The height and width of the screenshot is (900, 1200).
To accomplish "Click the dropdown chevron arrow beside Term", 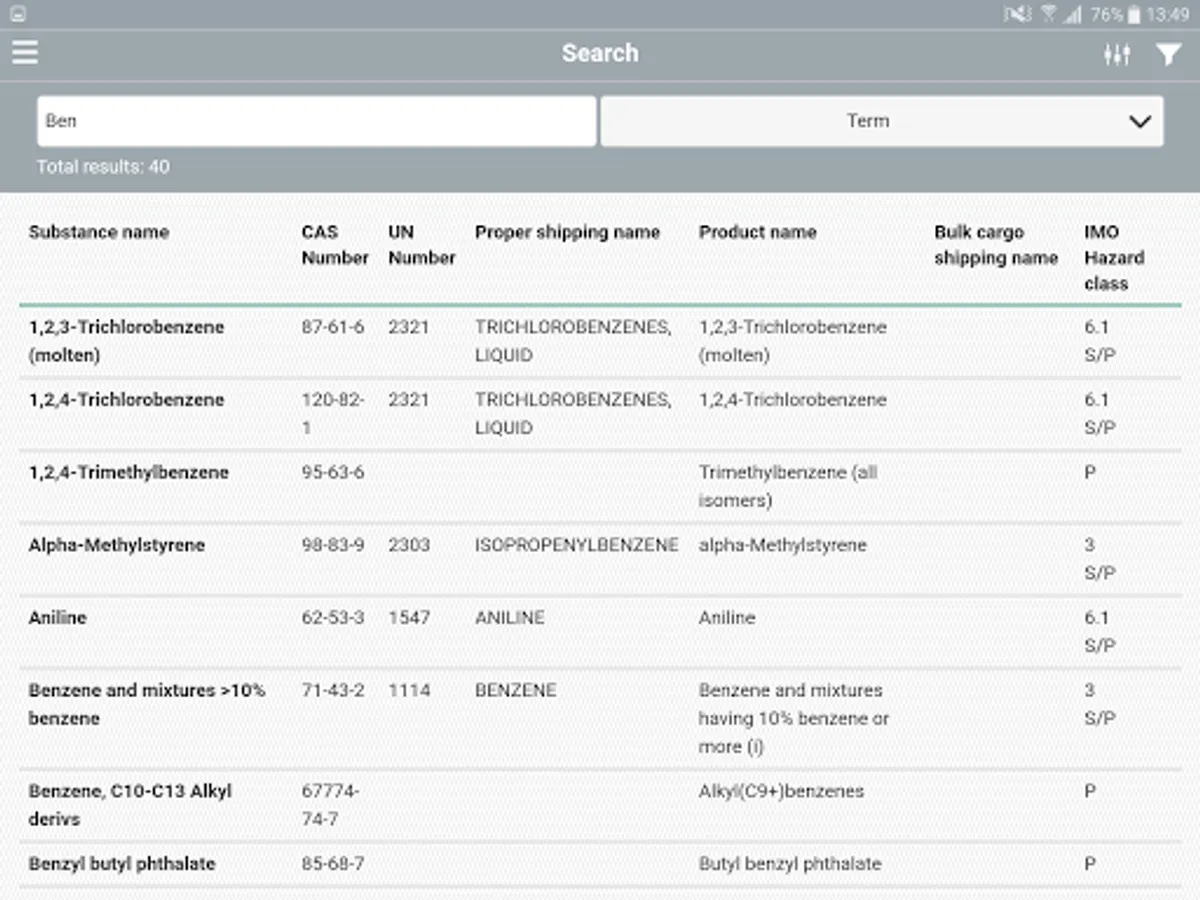I will (x=1139, y=122).
